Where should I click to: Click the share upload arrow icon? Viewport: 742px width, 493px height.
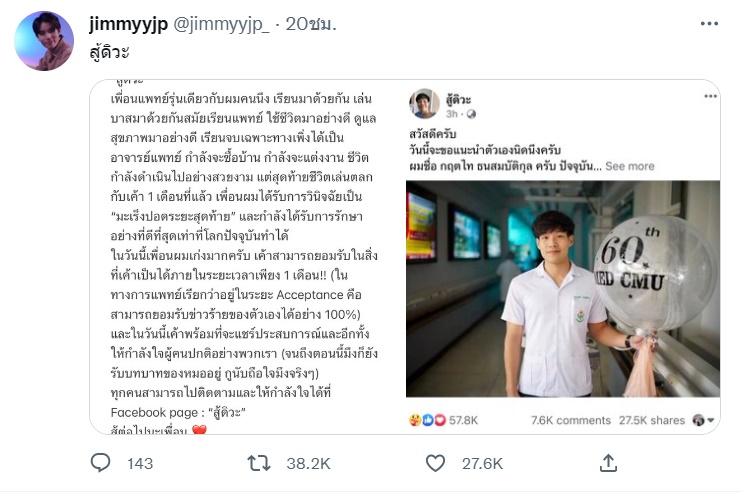[x=608, y=463]
